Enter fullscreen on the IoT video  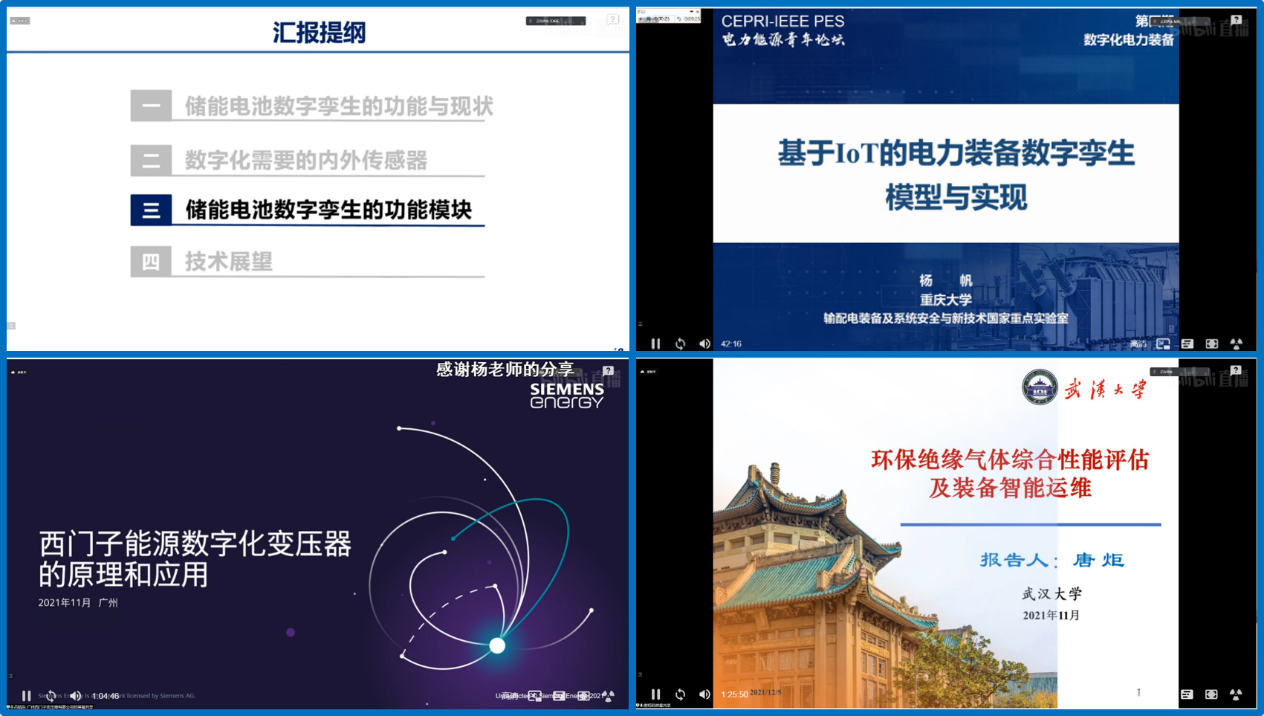1212,344
